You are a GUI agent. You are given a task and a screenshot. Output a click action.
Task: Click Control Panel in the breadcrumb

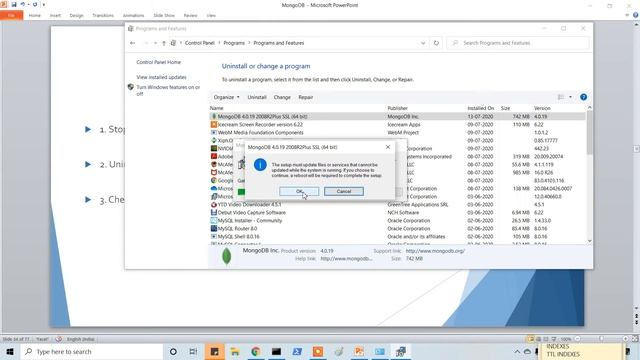[200, 43]
